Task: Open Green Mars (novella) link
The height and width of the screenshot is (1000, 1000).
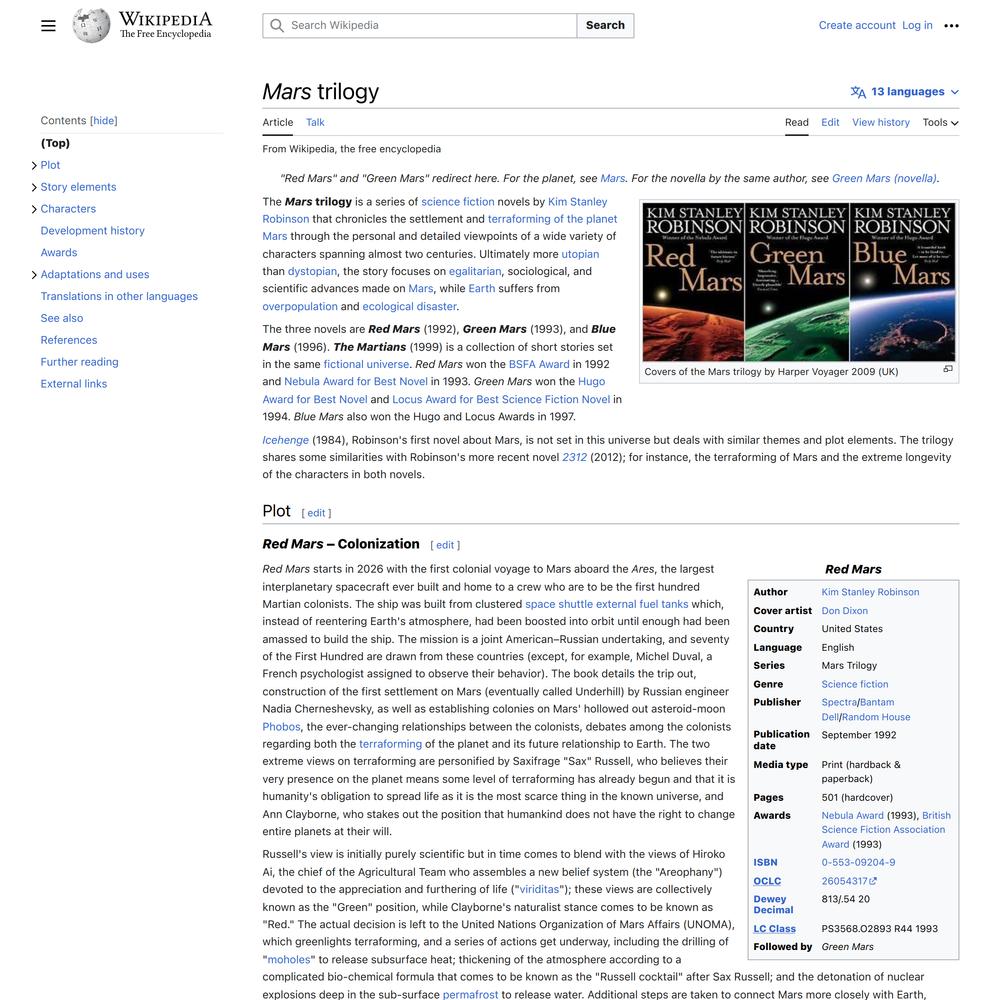Action: (885, 179)
